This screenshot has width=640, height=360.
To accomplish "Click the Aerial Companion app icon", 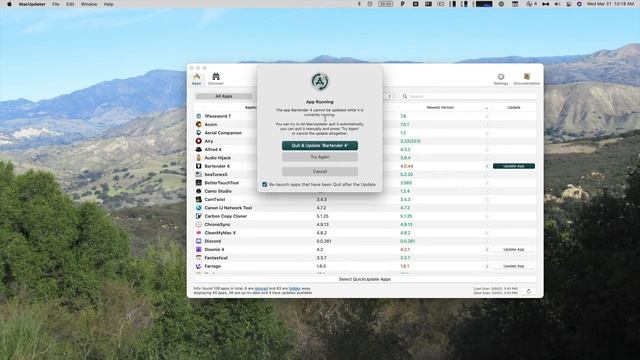I will (199, 133).
